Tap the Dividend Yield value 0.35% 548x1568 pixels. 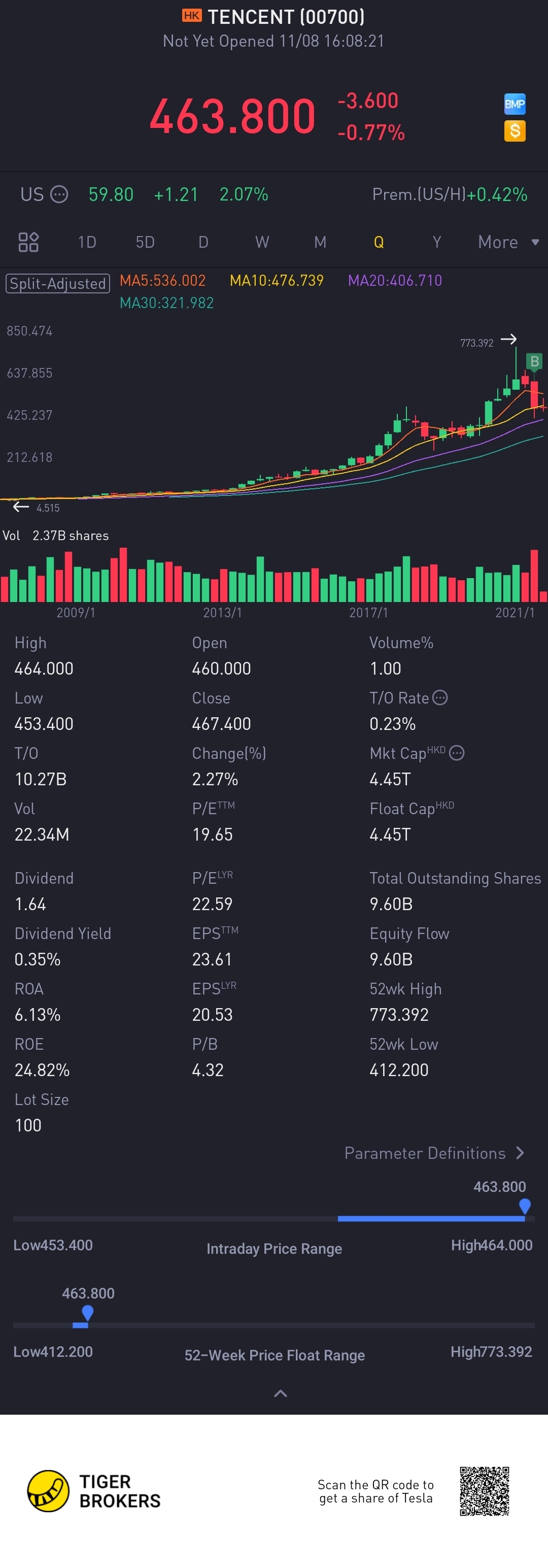click(x=37, y=959)
